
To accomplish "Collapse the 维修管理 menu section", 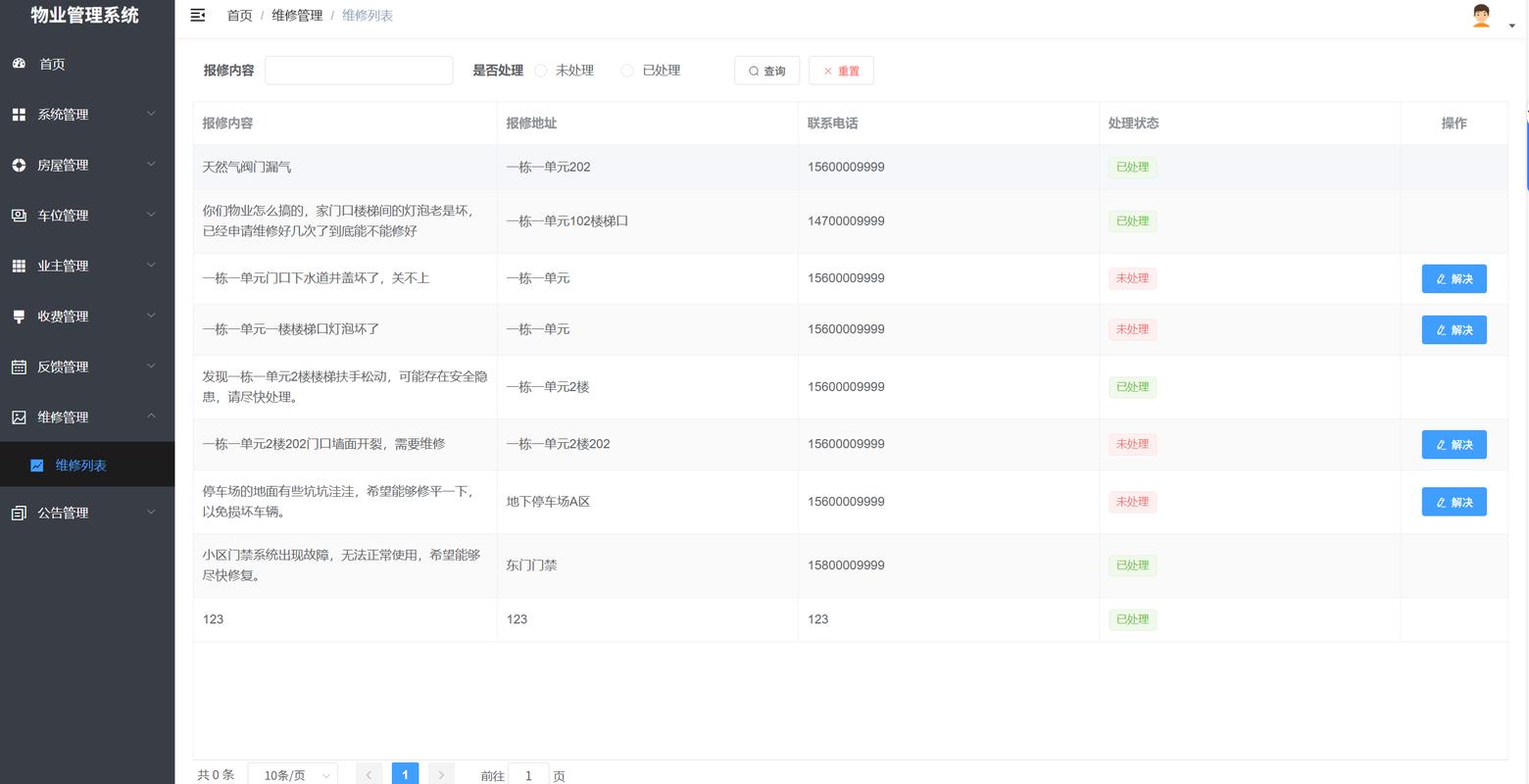I will pyautogui.click(x=151, y=416).
